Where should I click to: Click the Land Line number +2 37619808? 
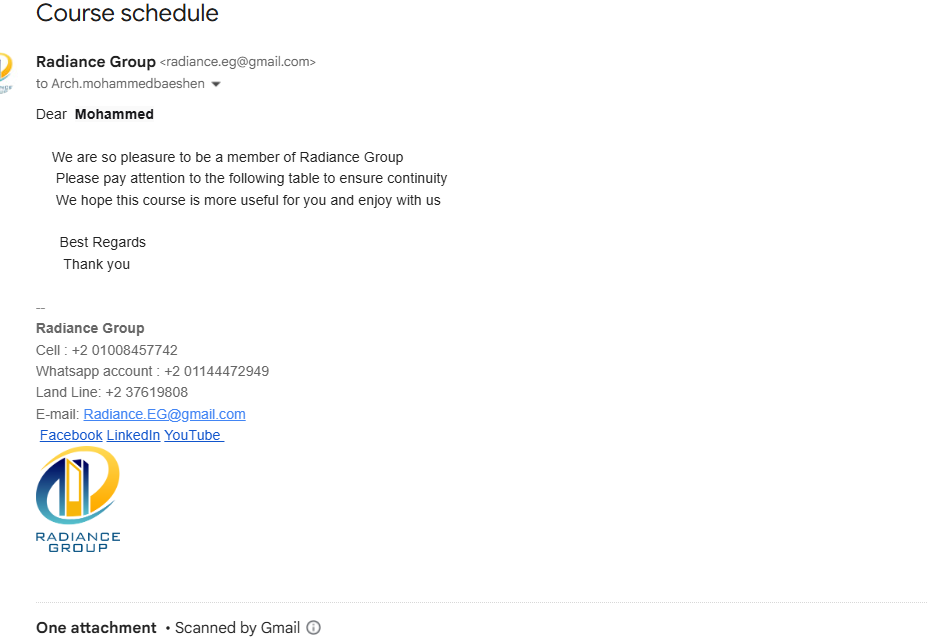147,392
